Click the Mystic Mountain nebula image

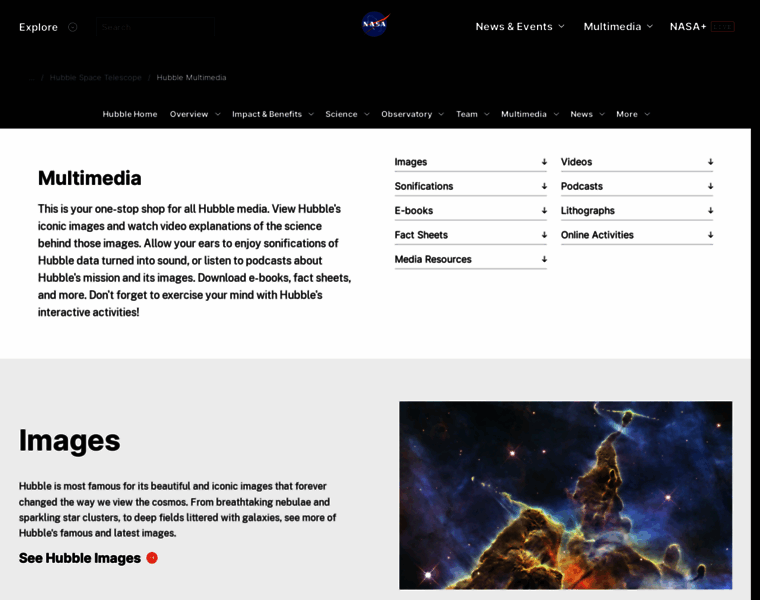[x=566, y=495]
